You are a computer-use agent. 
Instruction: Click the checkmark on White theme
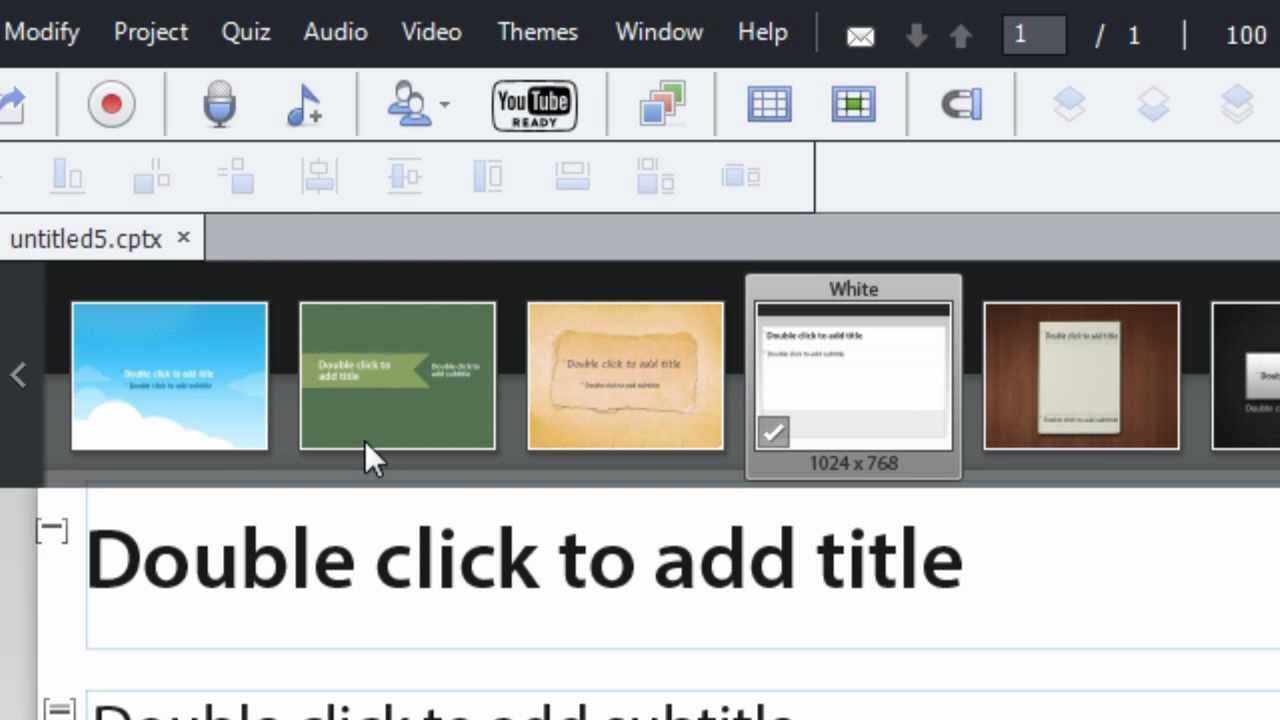click(x=773, y=433)
